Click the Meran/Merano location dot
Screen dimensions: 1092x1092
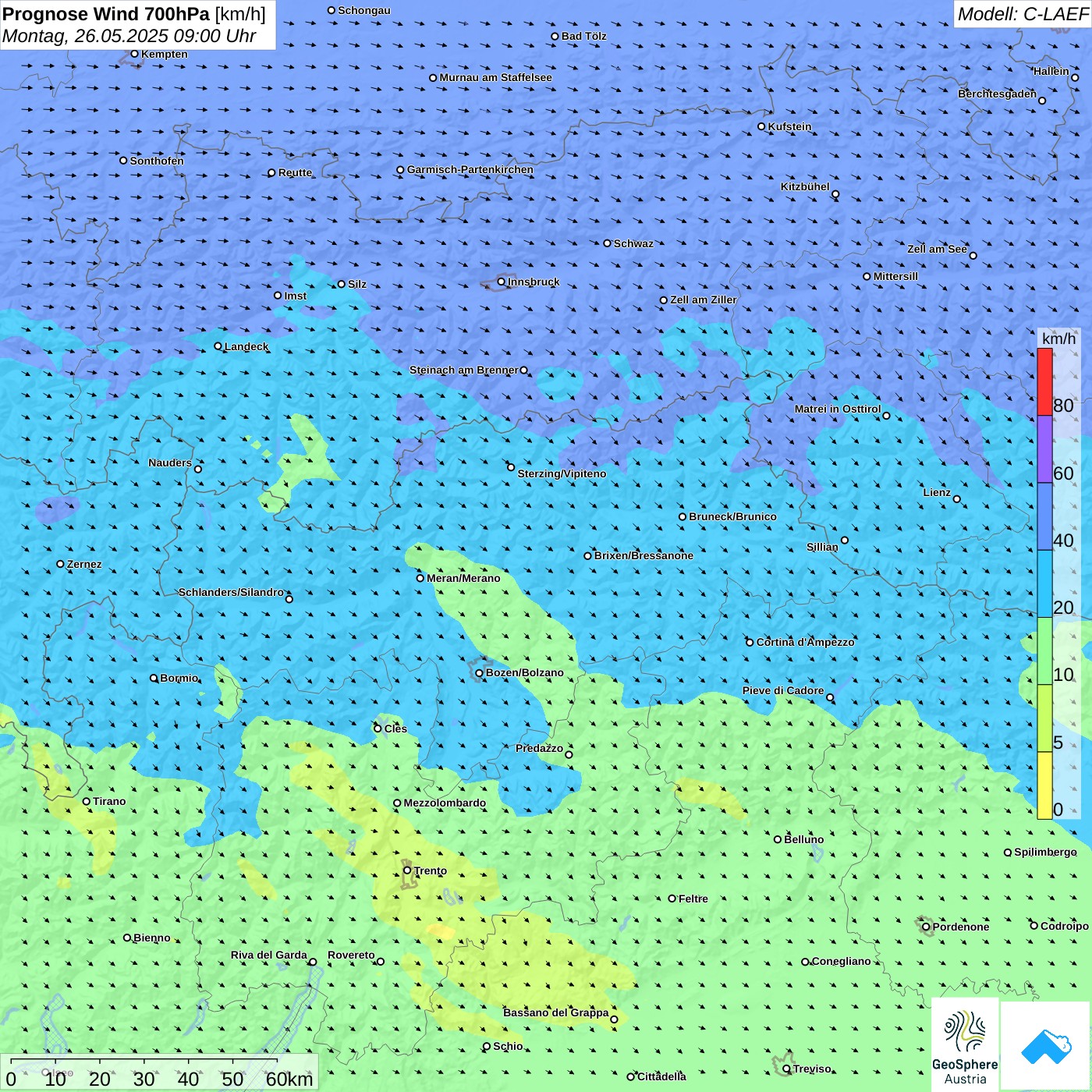coord(420,578)
